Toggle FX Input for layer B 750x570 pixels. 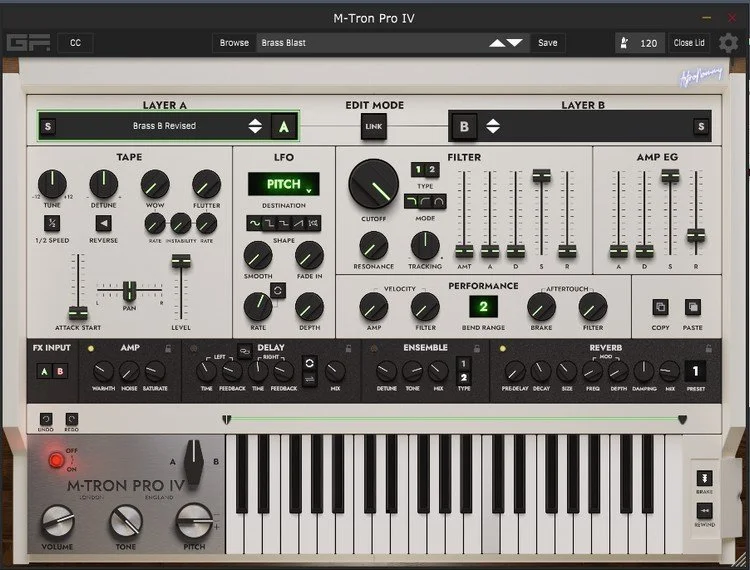point(60,371)
